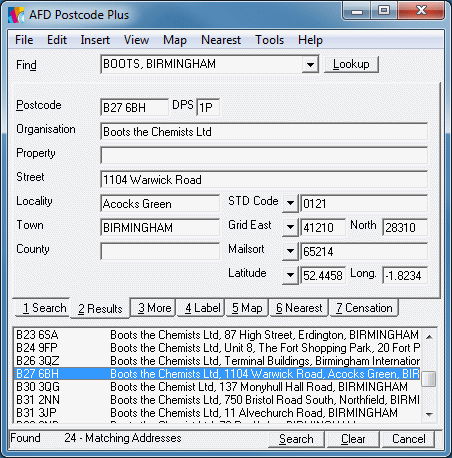Screen dimensions: 452x458
Task: Click the empty County field
Action: tap(160, 252)
